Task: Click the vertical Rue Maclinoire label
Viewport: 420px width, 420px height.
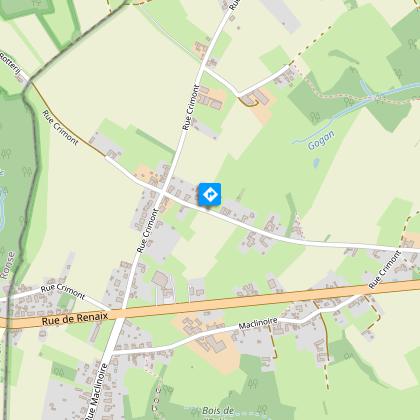Action: click(x=96, y=392)
